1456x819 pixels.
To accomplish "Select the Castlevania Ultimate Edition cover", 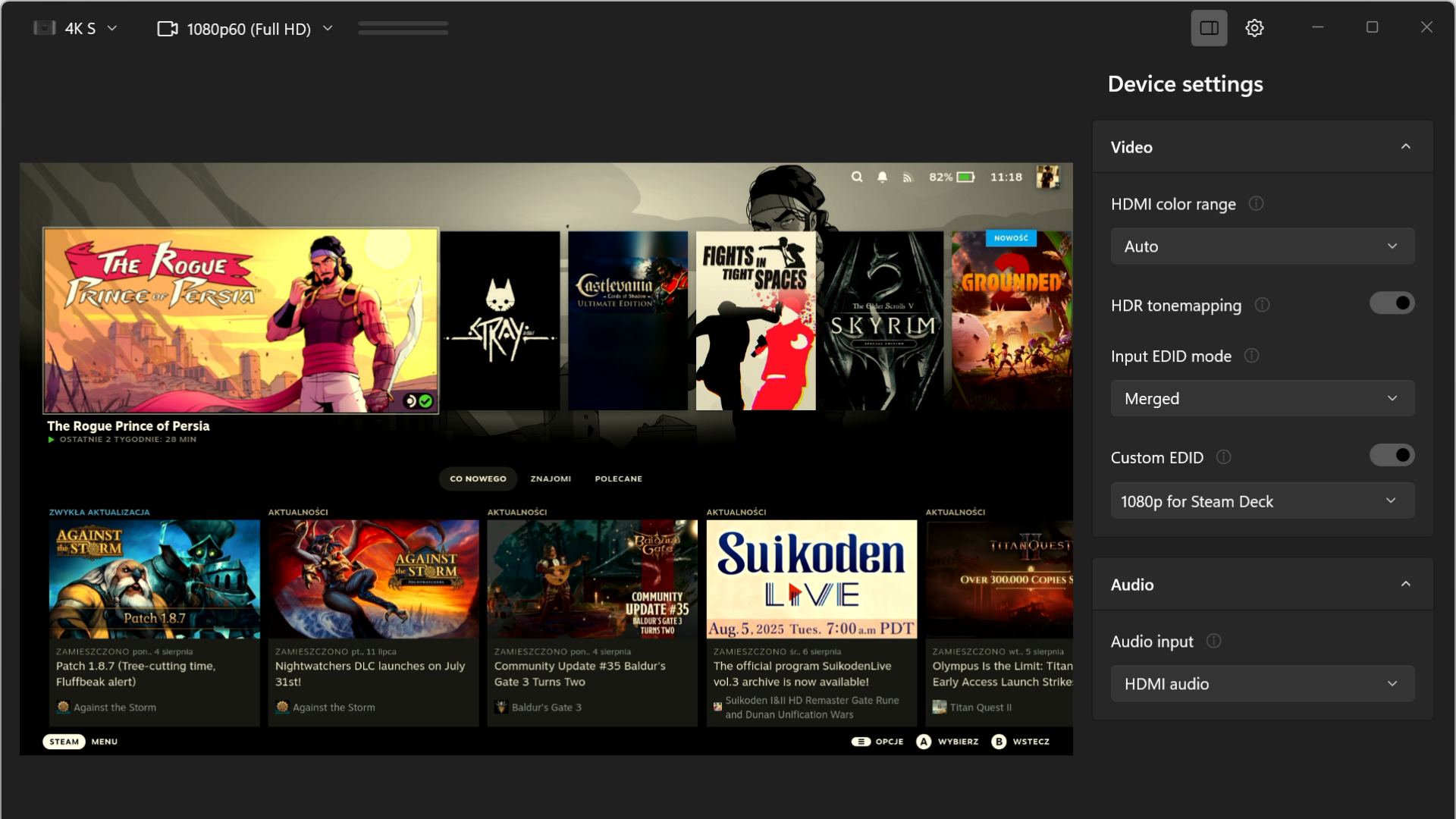I will pyautogui.click(x=628, y=321).
